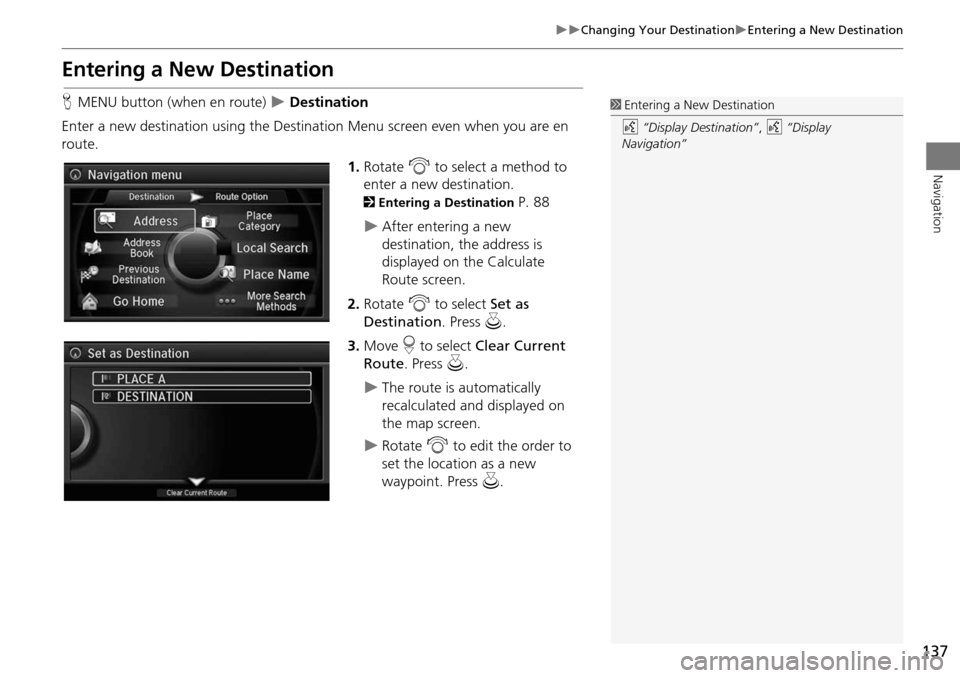Image resolution: width=960 pixels, height=678 pixels.
Task: Click the down arrow above Clear Current Route
Action: pos(197,481)
